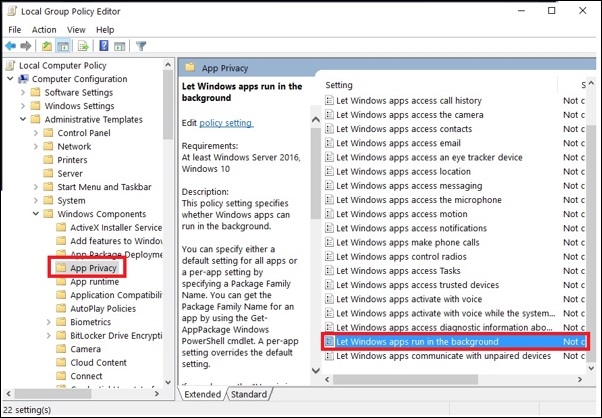Image resolution: width=602 pixels, height=418 pixels.
Task: Expand the BitLocker Drive Encryption node
Action: click(48, 335)
